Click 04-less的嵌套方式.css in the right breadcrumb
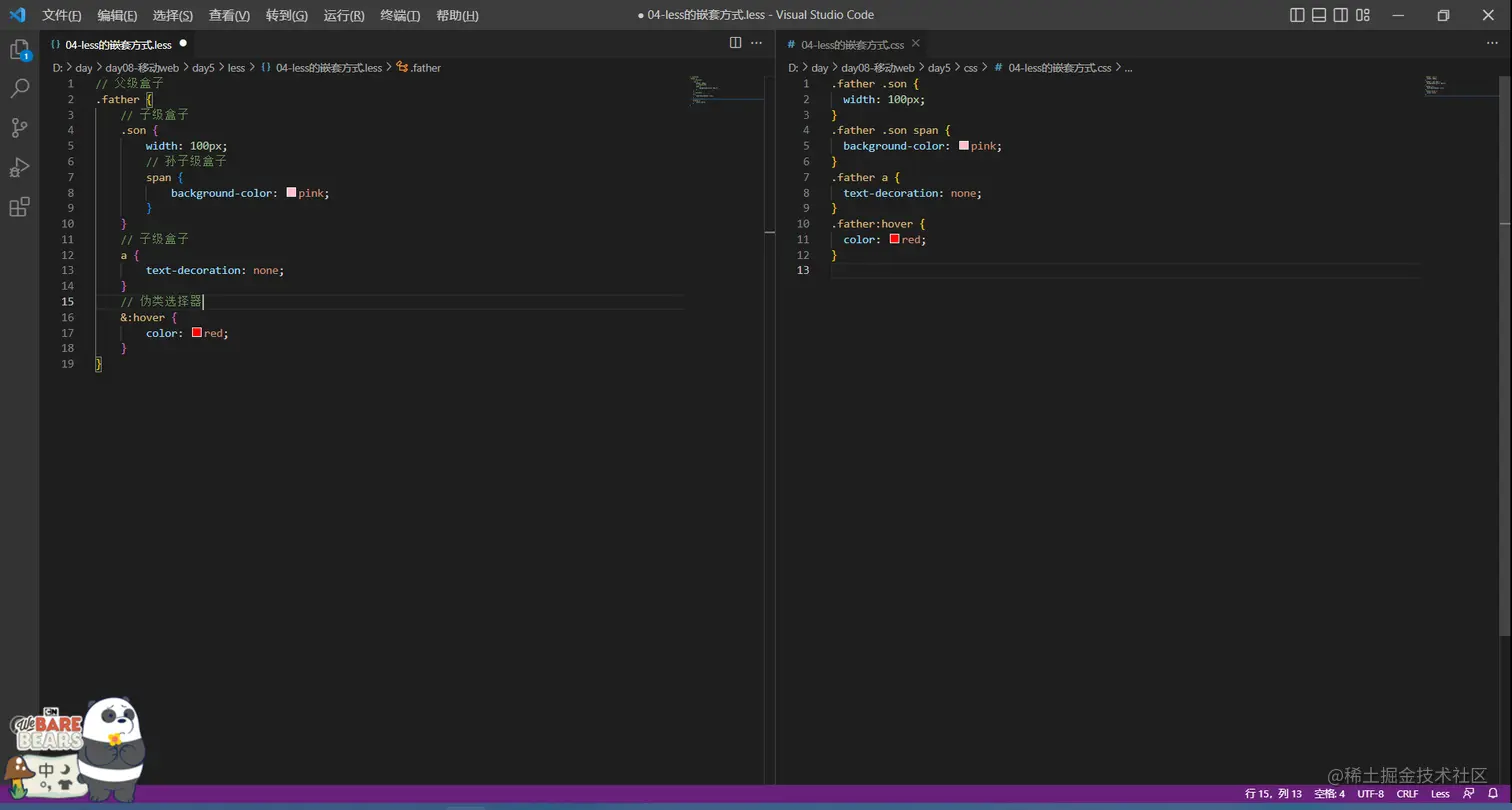 pyautogui.click(x=1060, y=68)
